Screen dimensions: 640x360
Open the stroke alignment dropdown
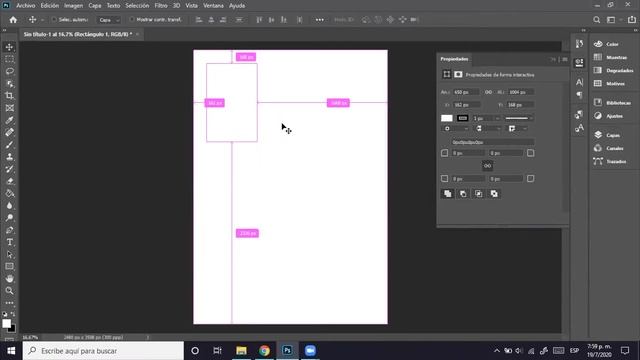(x=456, y=129)
